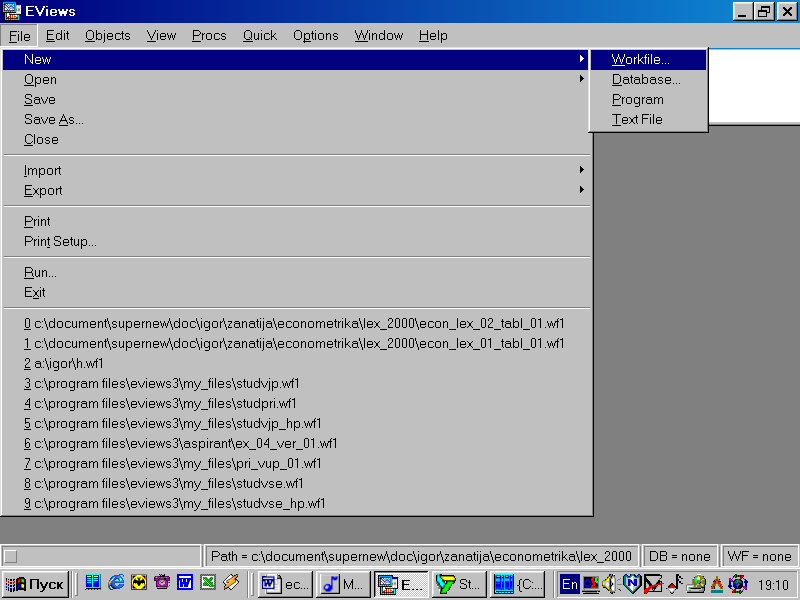Select Save in the File menu
Viewport: 800px width, 600px height.
click(296, 99)
